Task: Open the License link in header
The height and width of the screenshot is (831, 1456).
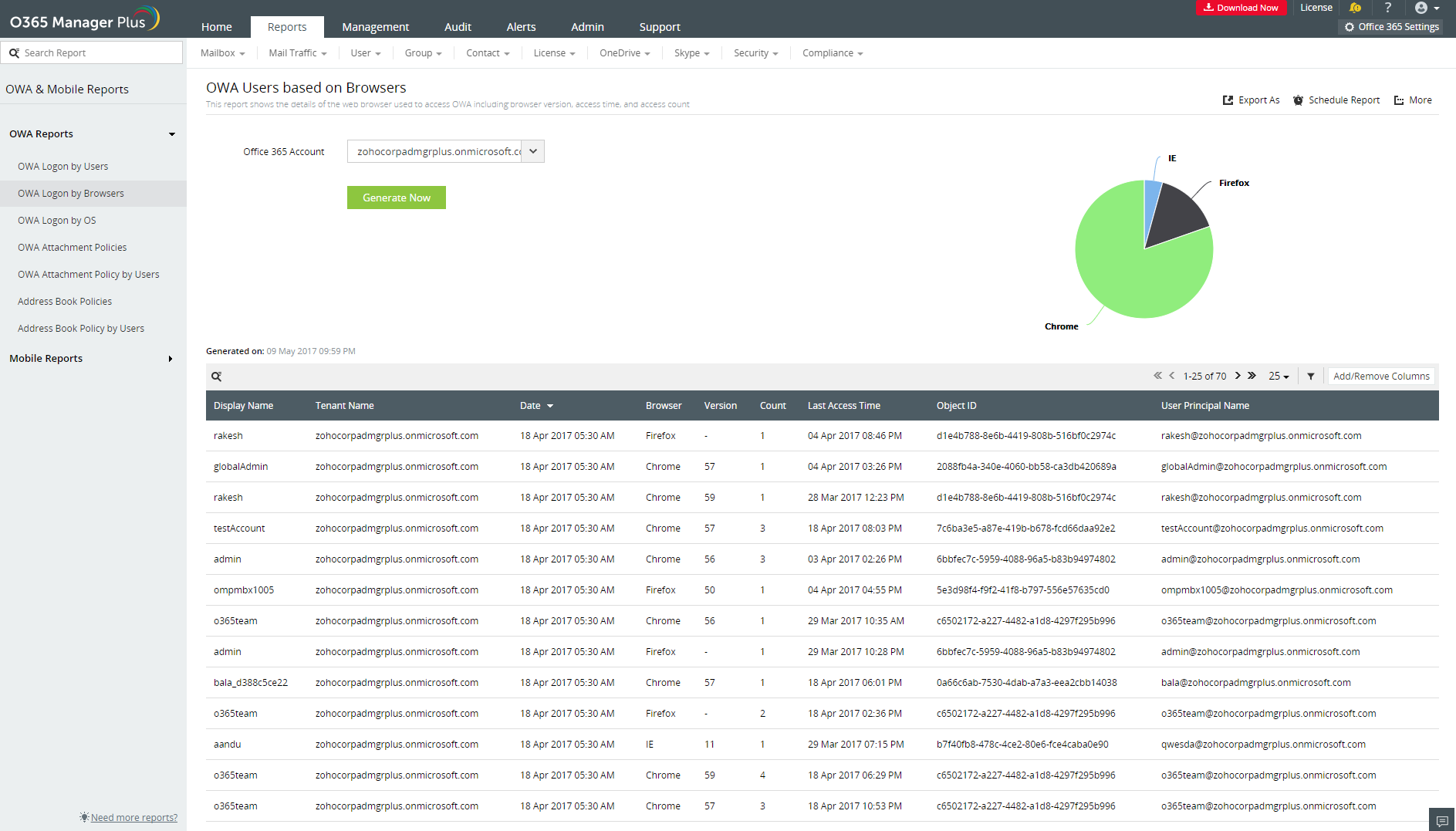Action: 1316,8
